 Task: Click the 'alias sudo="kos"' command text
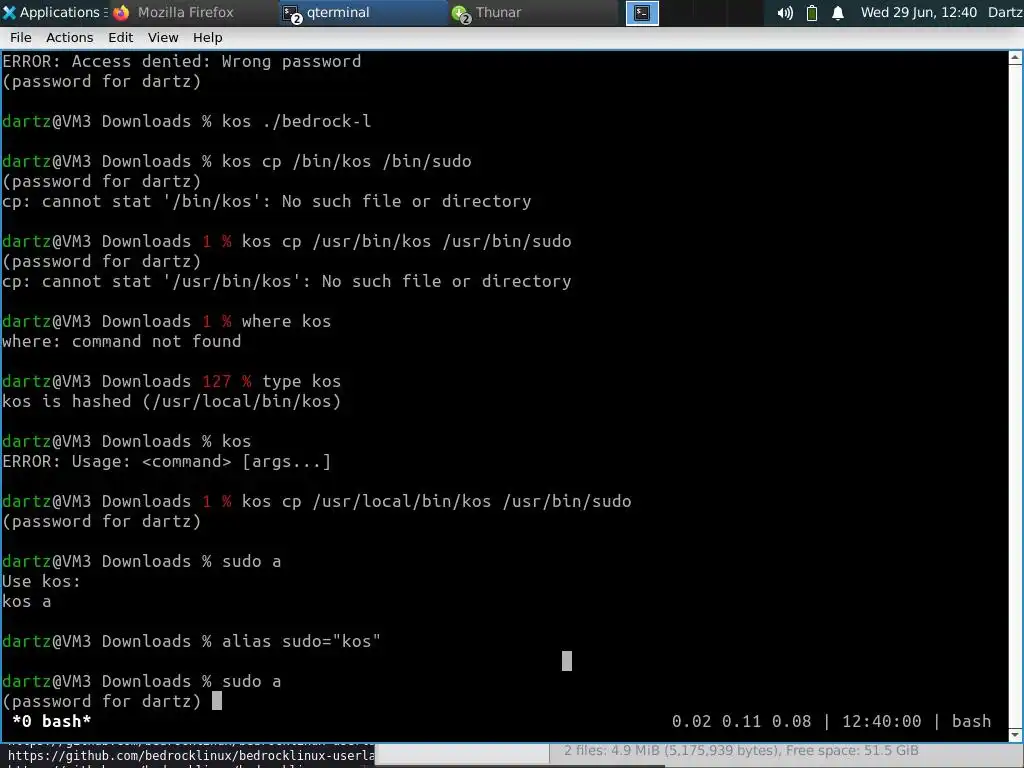tap(301, 641)
